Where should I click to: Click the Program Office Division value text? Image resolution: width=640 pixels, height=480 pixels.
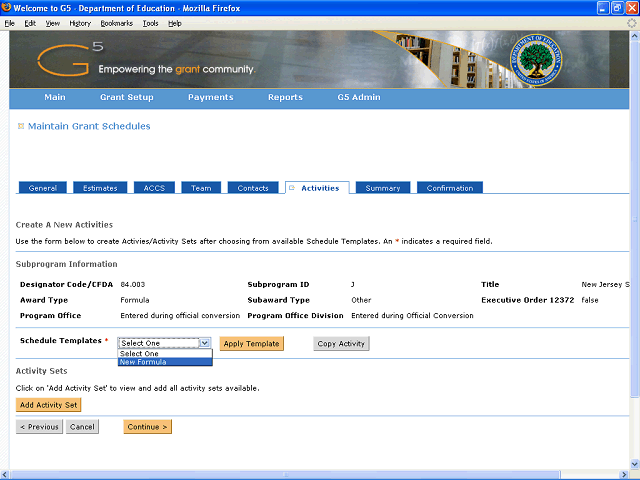tap(412, 316)
